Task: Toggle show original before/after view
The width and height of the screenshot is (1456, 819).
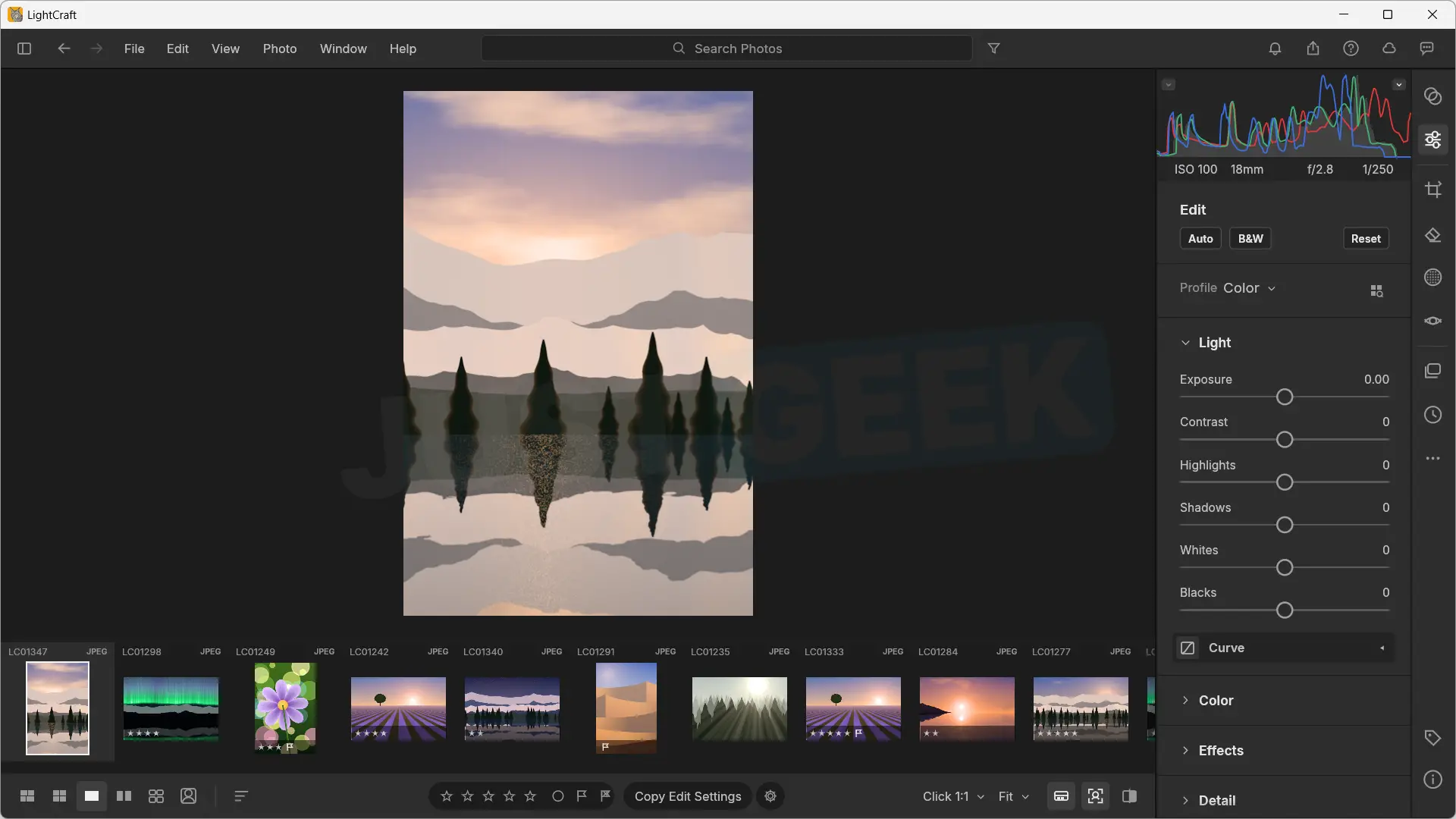Action: point(1129,796)
